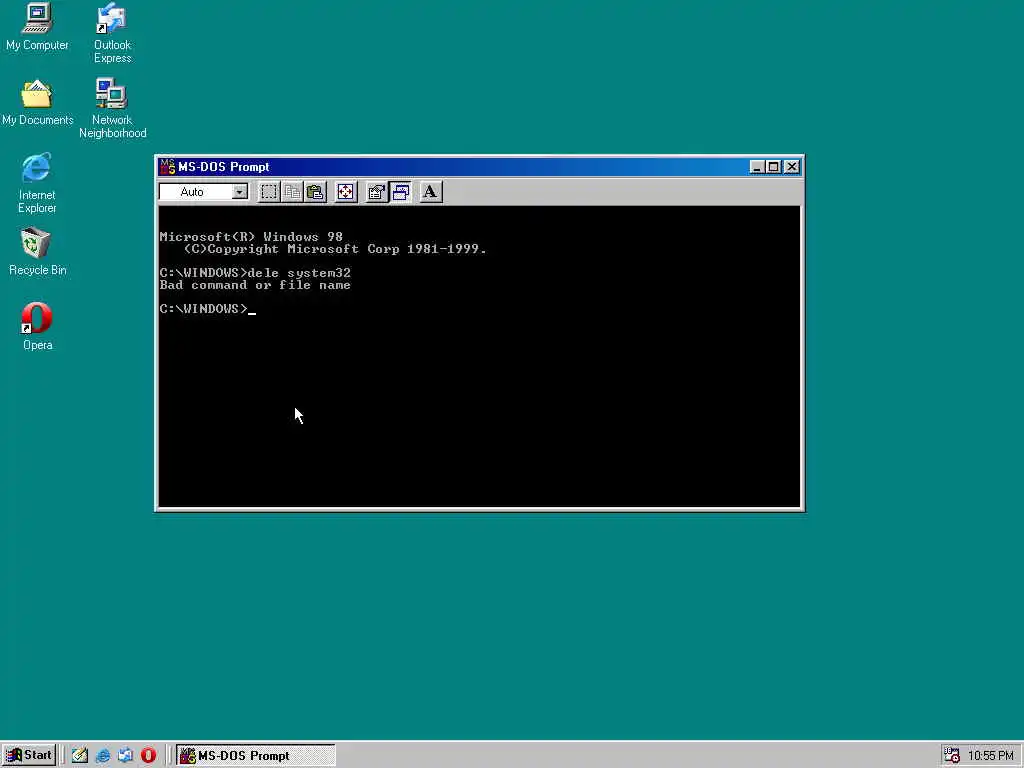This screenshot has height=768, width=1024.
Task: Click MS-DOS Prompt taskbar button
Action: 255,756
